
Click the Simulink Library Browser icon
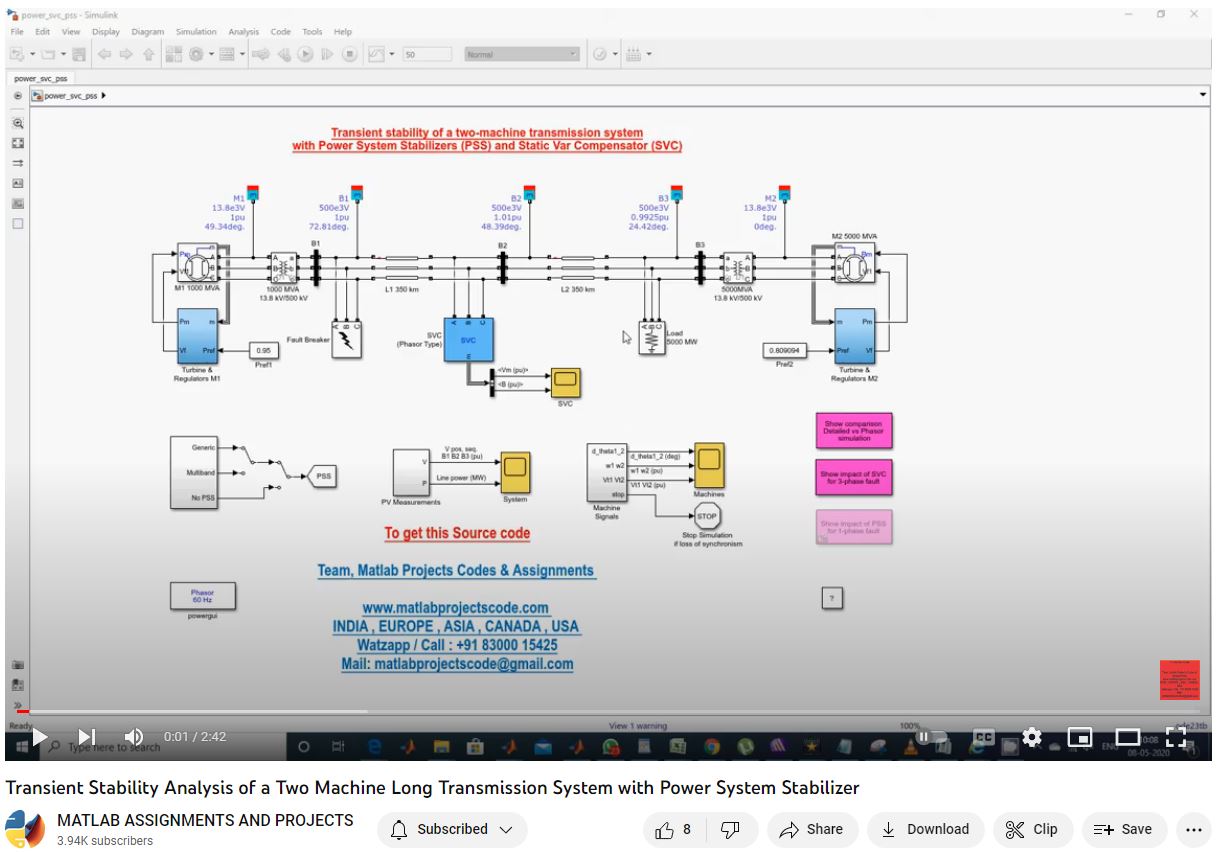coord(173,54)
